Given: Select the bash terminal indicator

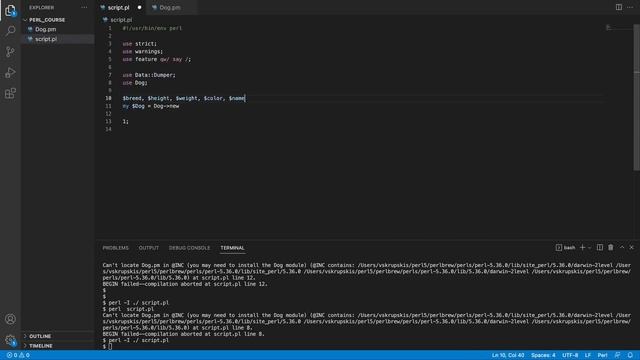Looking at the screenshot, I should [565, 248].
